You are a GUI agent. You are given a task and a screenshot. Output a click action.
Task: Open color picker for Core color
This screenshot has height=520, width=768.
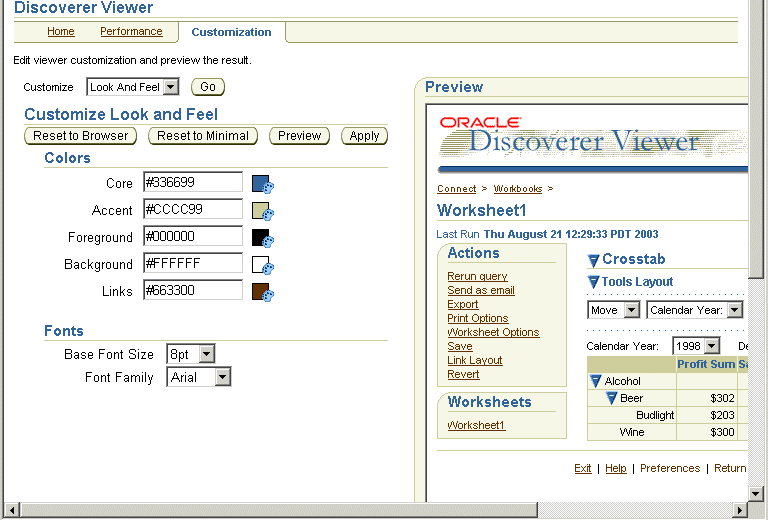[263, 184]
